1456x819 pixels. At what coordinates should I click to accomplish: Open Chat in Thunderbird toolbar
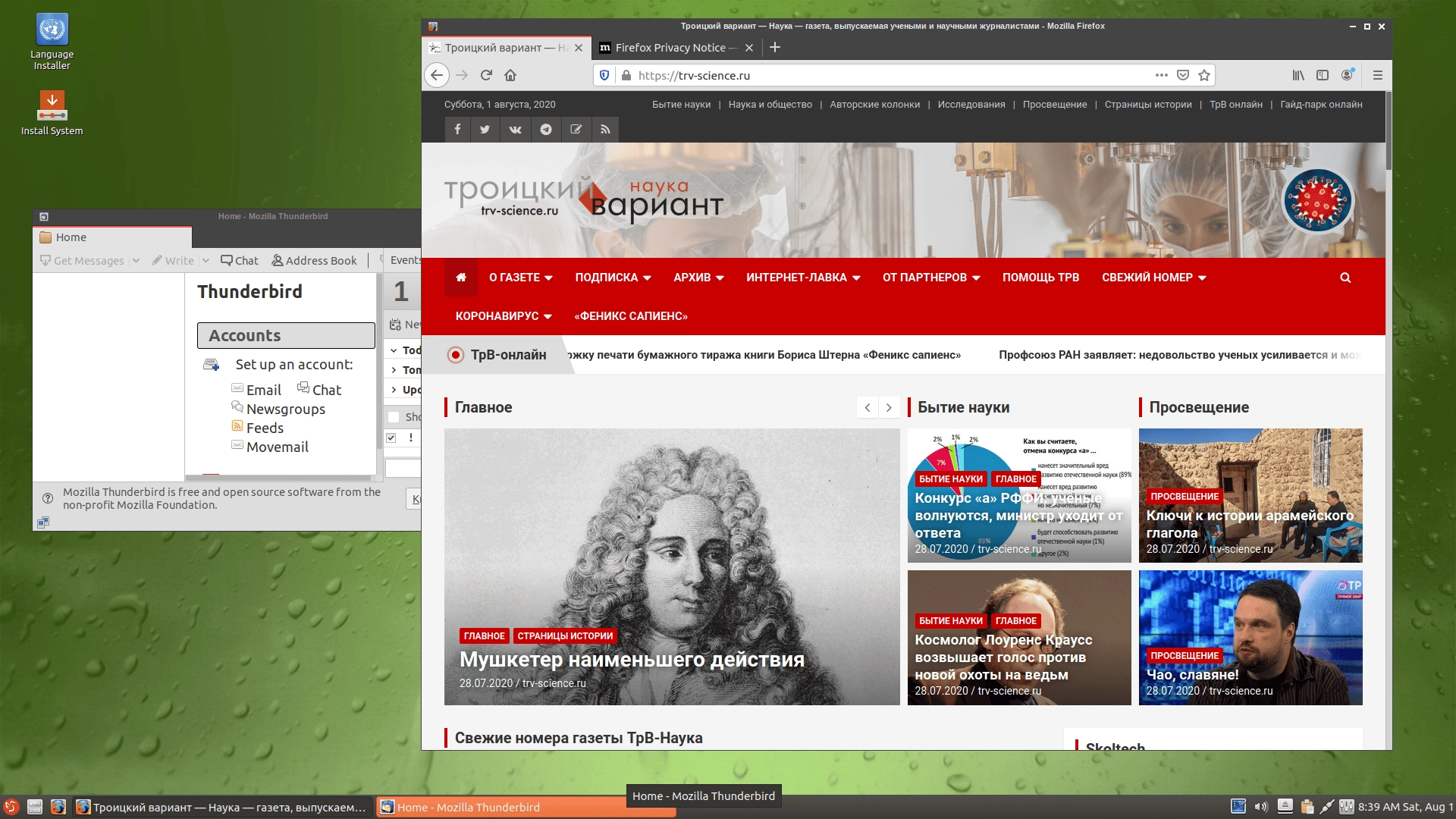click(x=240, y=260)
